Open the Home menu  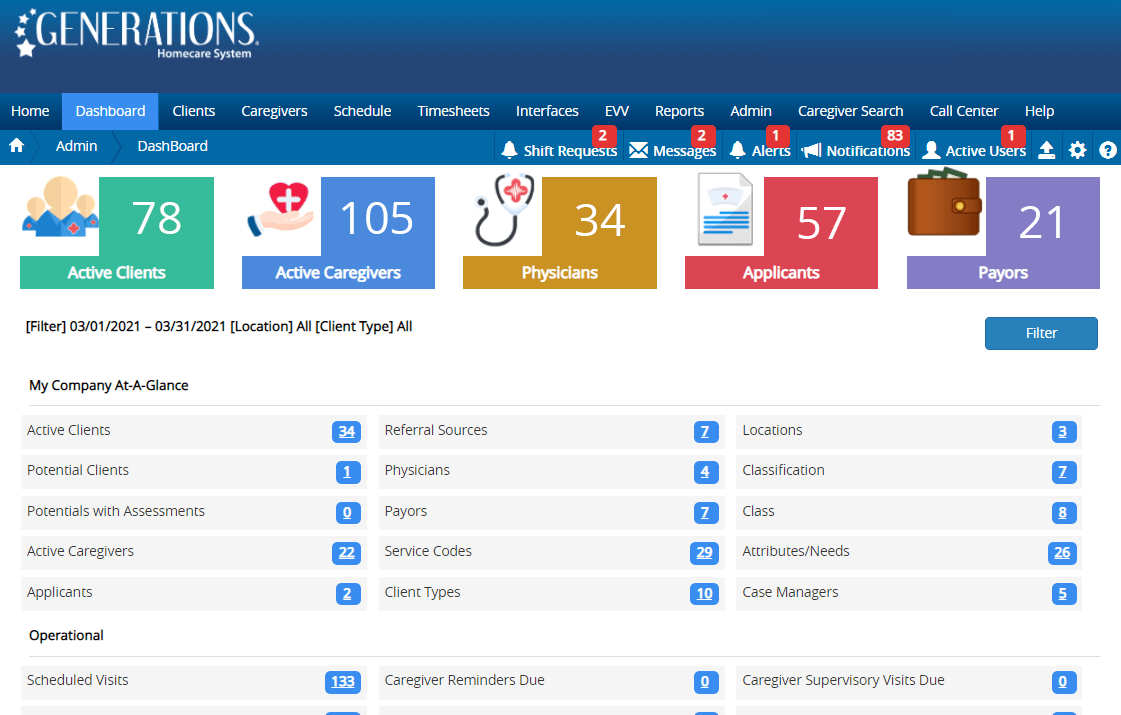point(30,111)
